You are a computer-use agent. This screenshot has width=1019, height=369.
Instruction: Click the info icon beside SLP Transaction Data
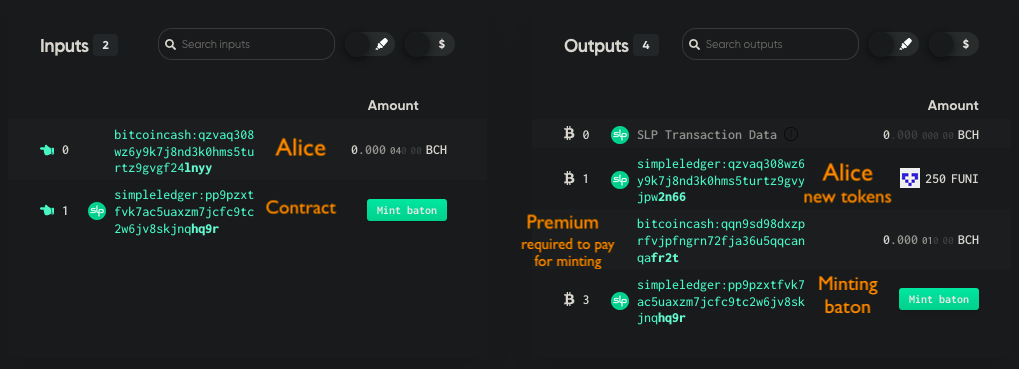pos(791,134)
